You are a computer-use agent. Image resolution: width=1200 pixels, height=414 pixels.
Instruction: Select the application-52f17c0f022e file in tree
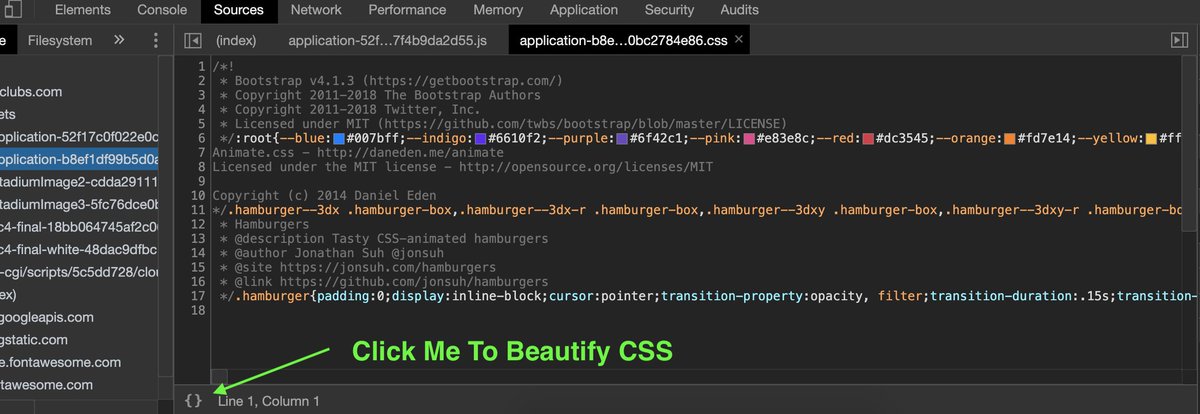pyautogui.click(x=80, y=136)
